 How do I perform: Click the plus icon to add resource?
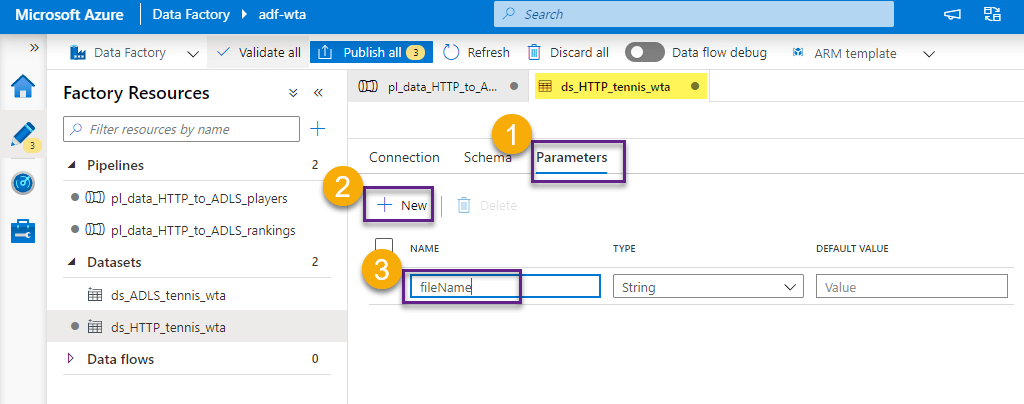[317, 129]
